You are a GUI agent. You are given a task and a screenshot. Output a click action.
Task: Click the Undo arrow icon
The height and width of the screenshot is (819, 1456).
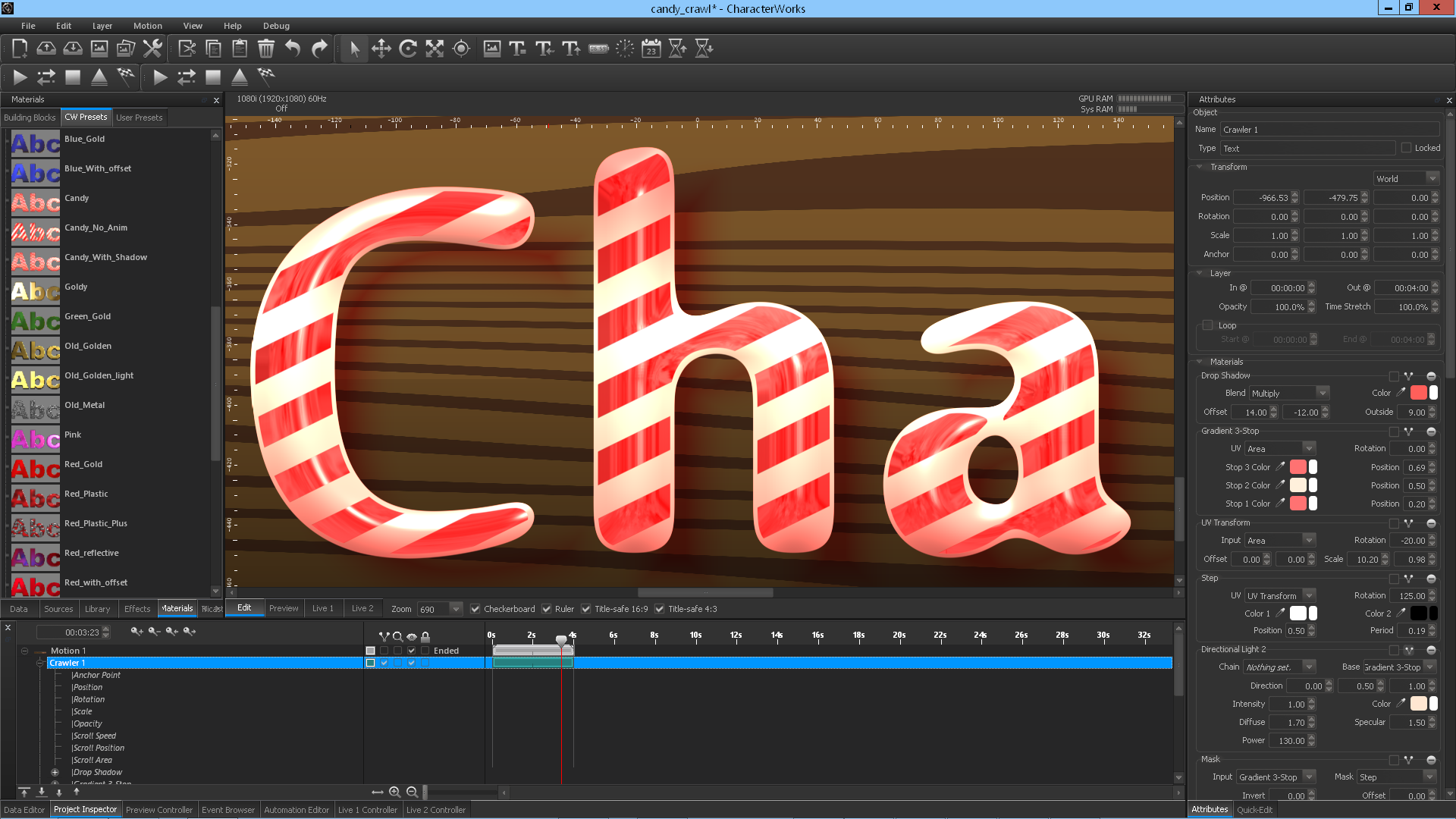coord(293,49)
